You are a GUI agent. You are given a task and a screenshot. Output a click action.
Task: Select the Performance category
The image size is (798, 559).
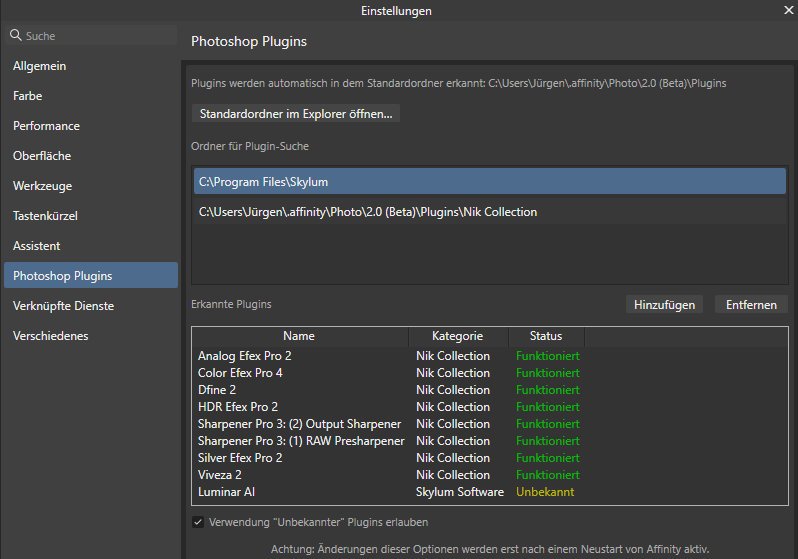[46, 126]
